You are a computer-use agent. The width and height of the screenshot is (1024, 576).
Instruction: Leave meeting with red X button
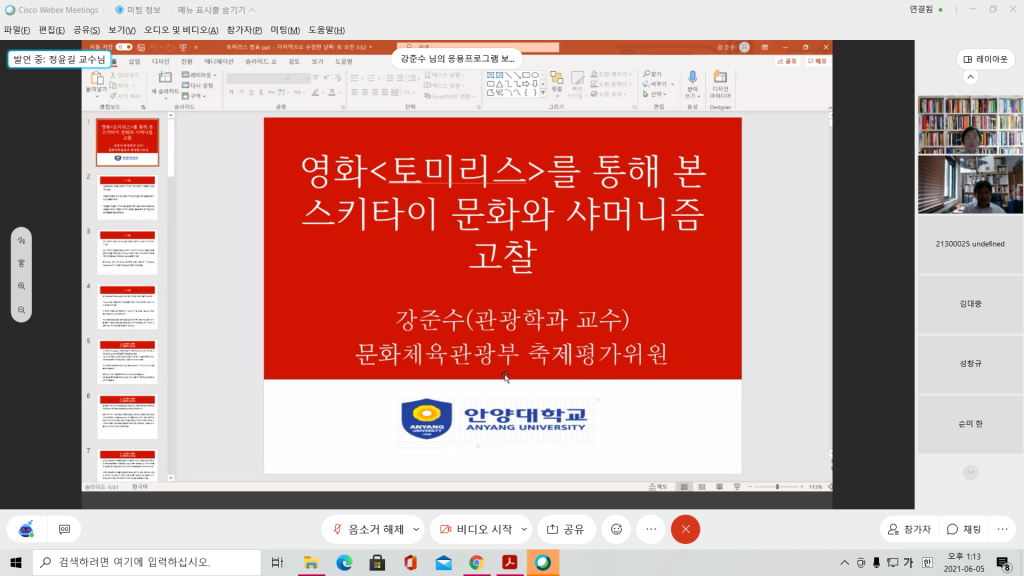tap(685, 529)
